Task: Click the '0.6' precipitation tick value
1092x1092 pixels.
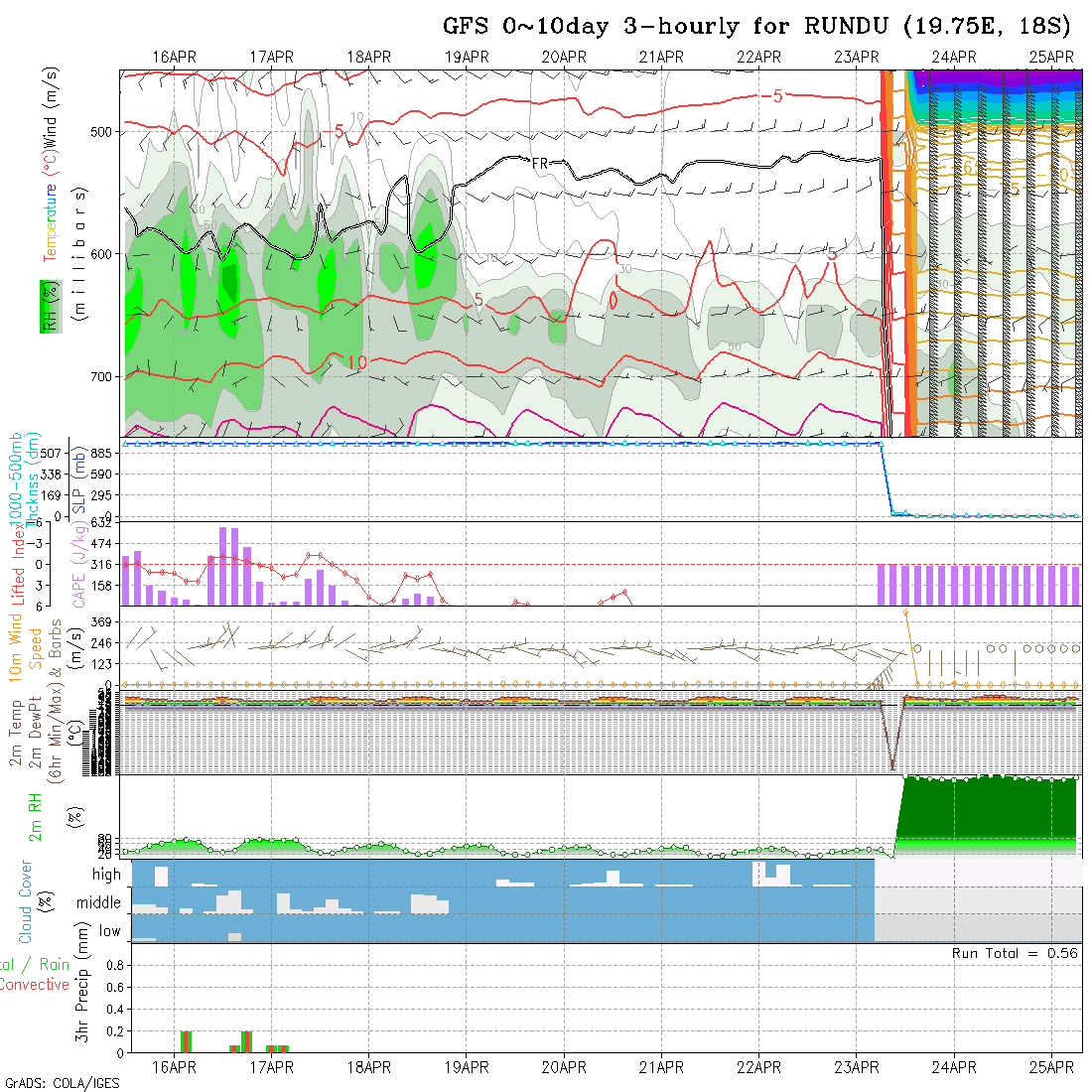Action: 115,988
